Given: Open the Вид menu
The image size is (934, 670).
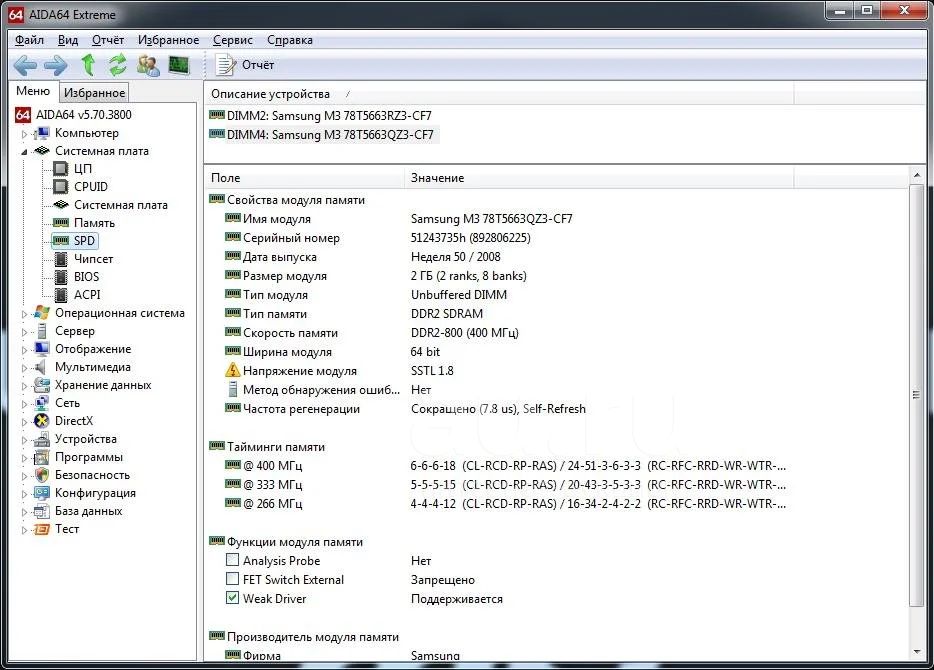Looking at the screenshot, I should pyautogui.click(x=68, y=40).
